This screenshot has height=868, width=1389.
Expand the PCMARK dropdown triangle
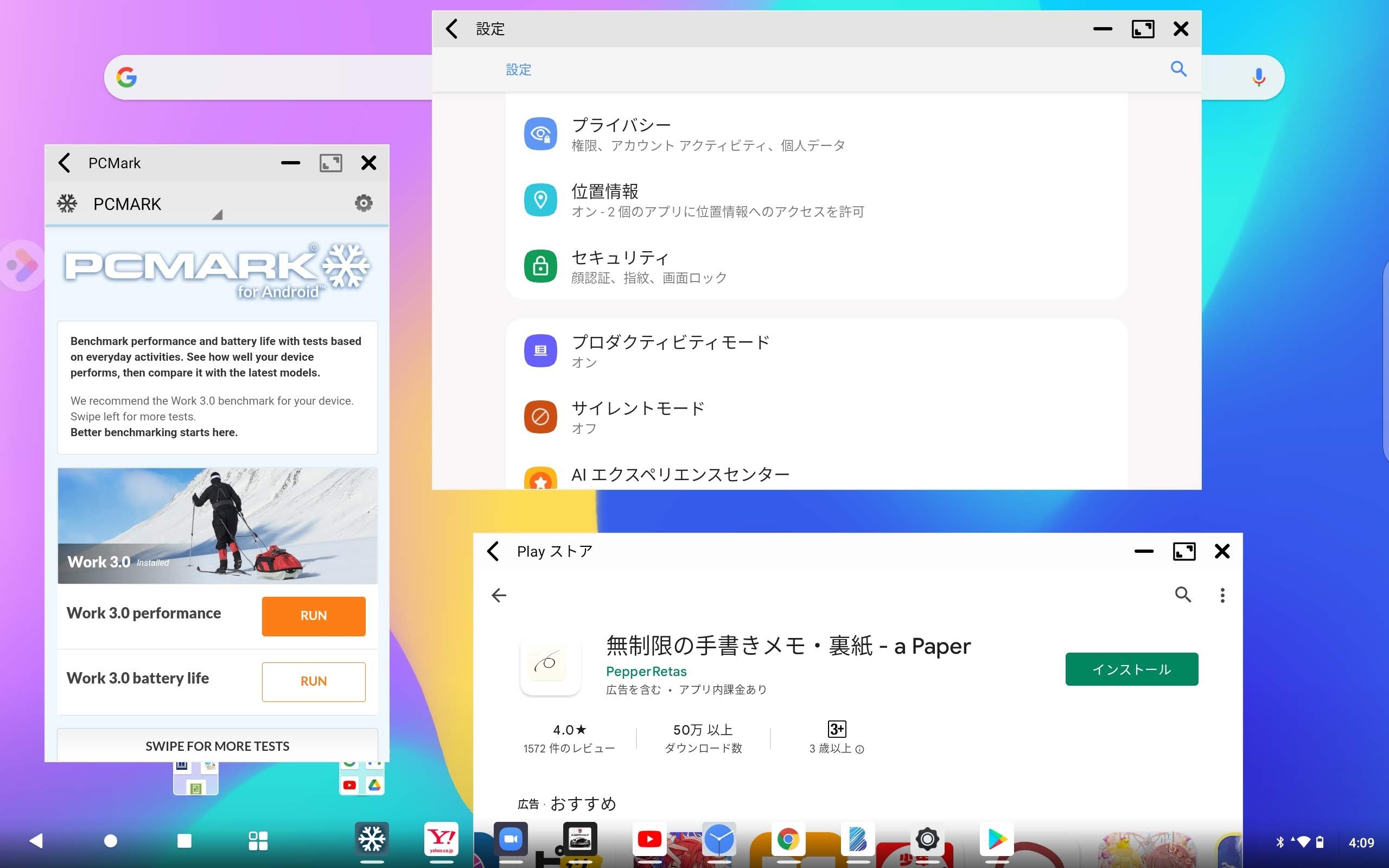point(217,215)
